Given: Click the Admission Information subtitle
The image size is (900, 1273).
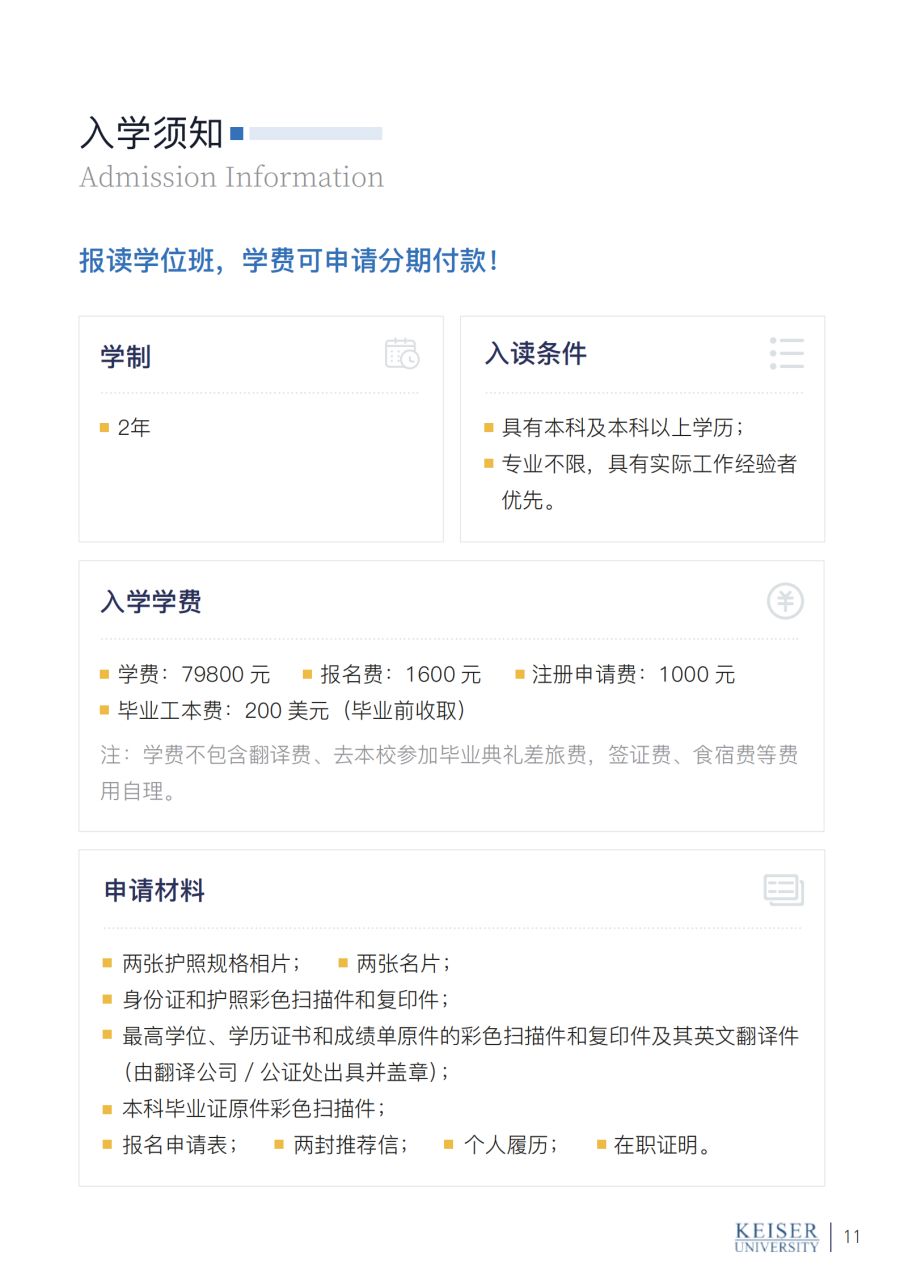Looking at the screenshot, I should pyautogui.click(x=232, y=177).
